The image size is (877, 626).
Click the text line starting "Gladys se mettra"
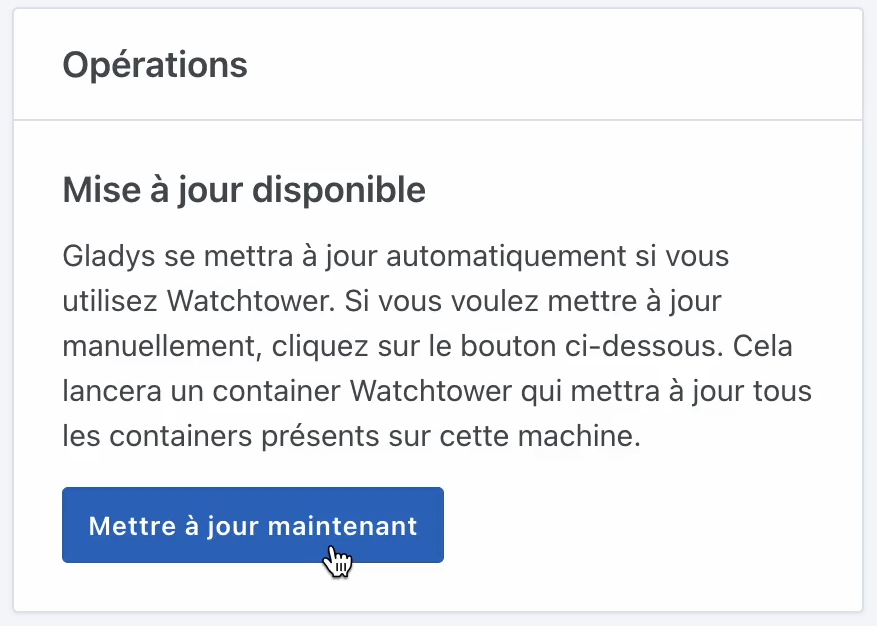395,256
